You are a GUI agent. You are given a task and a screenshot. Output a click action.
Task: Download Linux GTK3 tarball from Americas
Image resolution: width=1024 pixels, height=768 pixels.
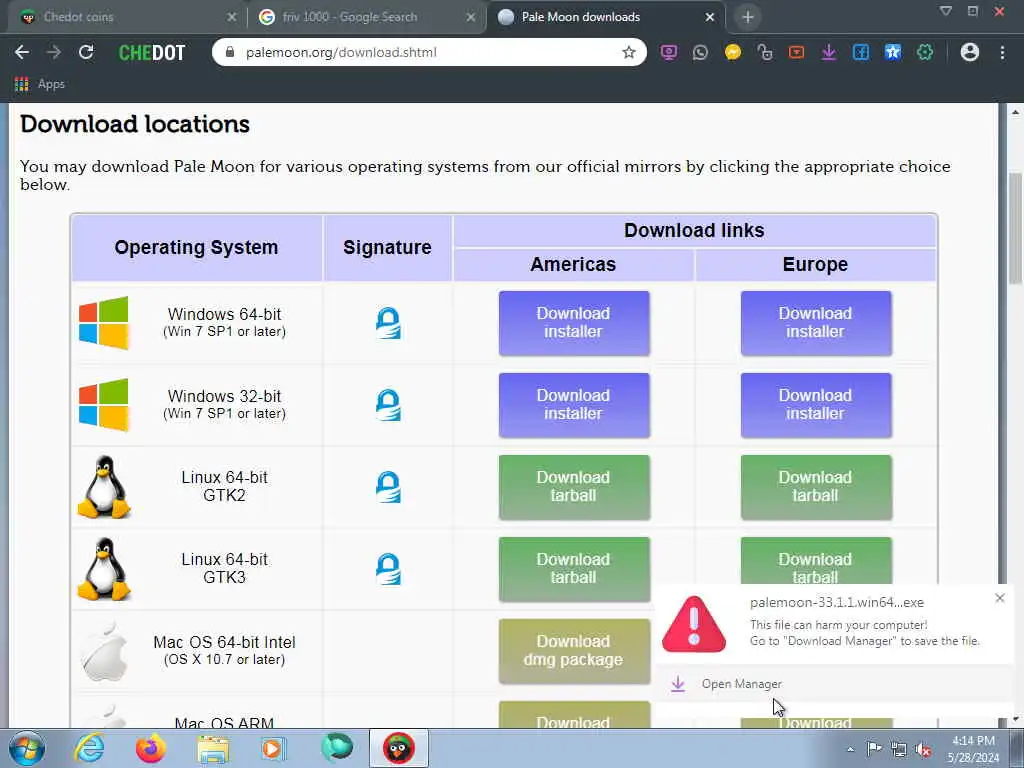coord(574,569)
